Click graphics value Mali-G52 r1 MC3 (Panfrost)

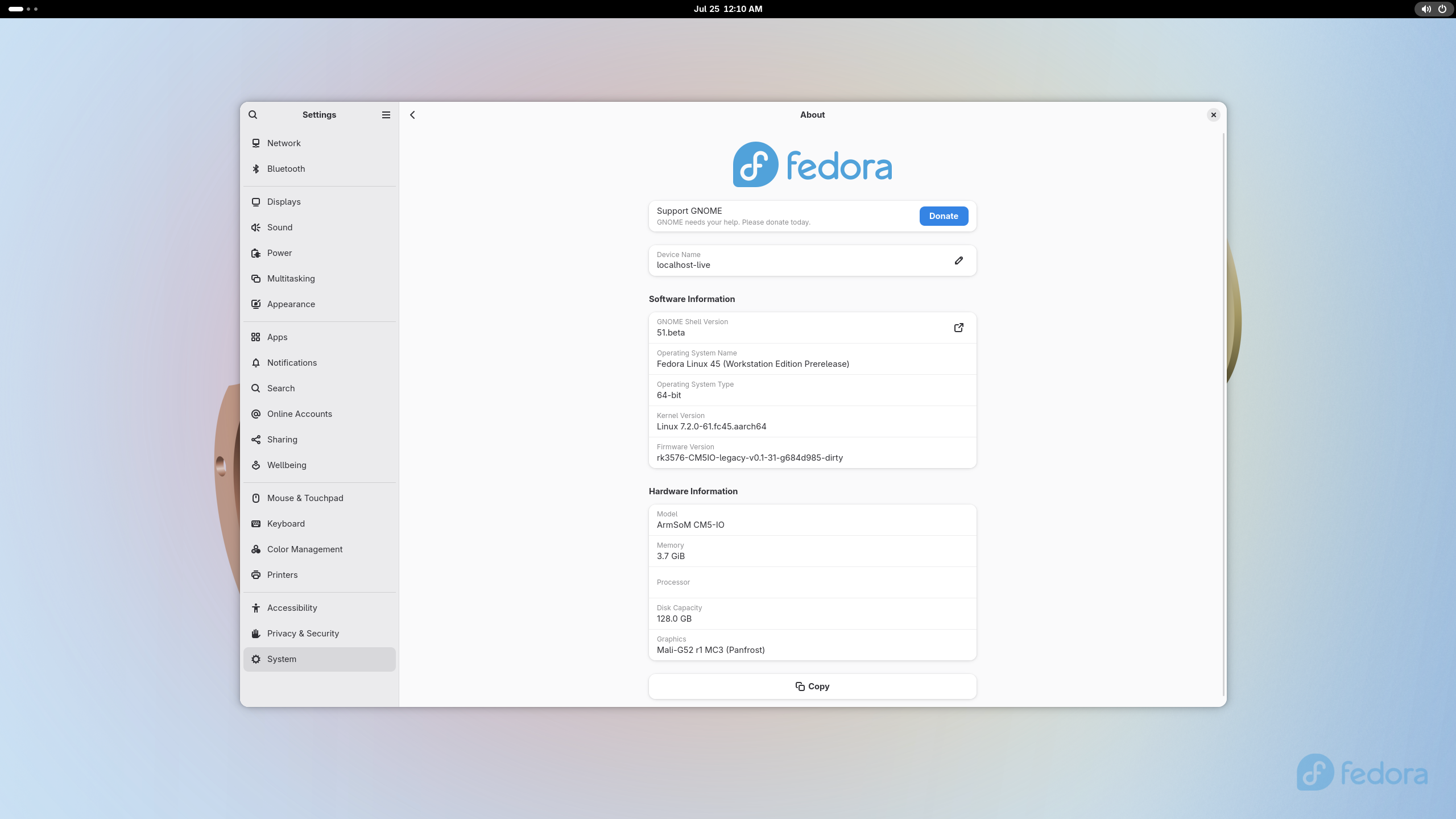coord(710,650)
